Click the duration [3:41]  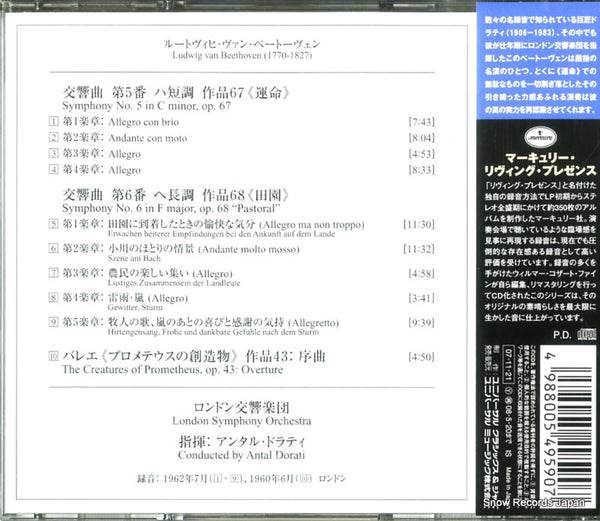[x=422, y=298]
